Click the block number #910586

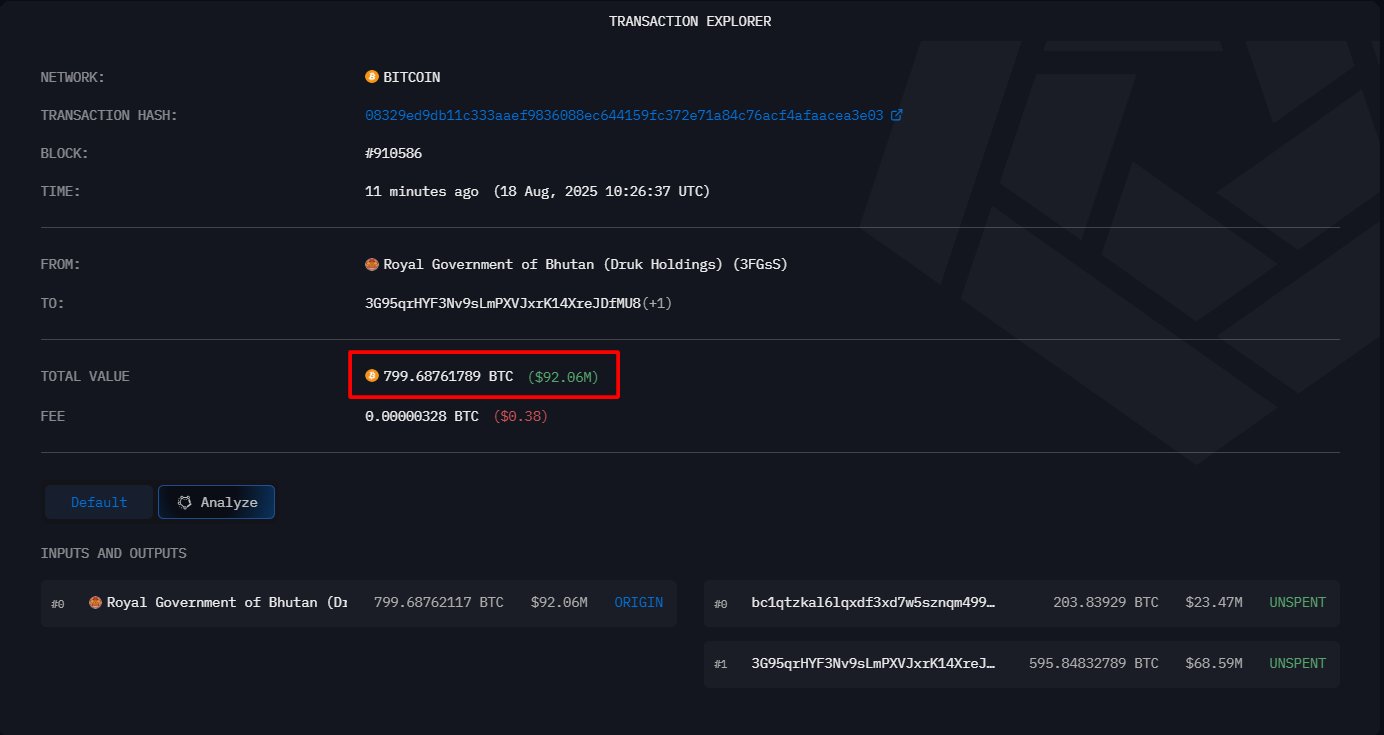(395, 152)
